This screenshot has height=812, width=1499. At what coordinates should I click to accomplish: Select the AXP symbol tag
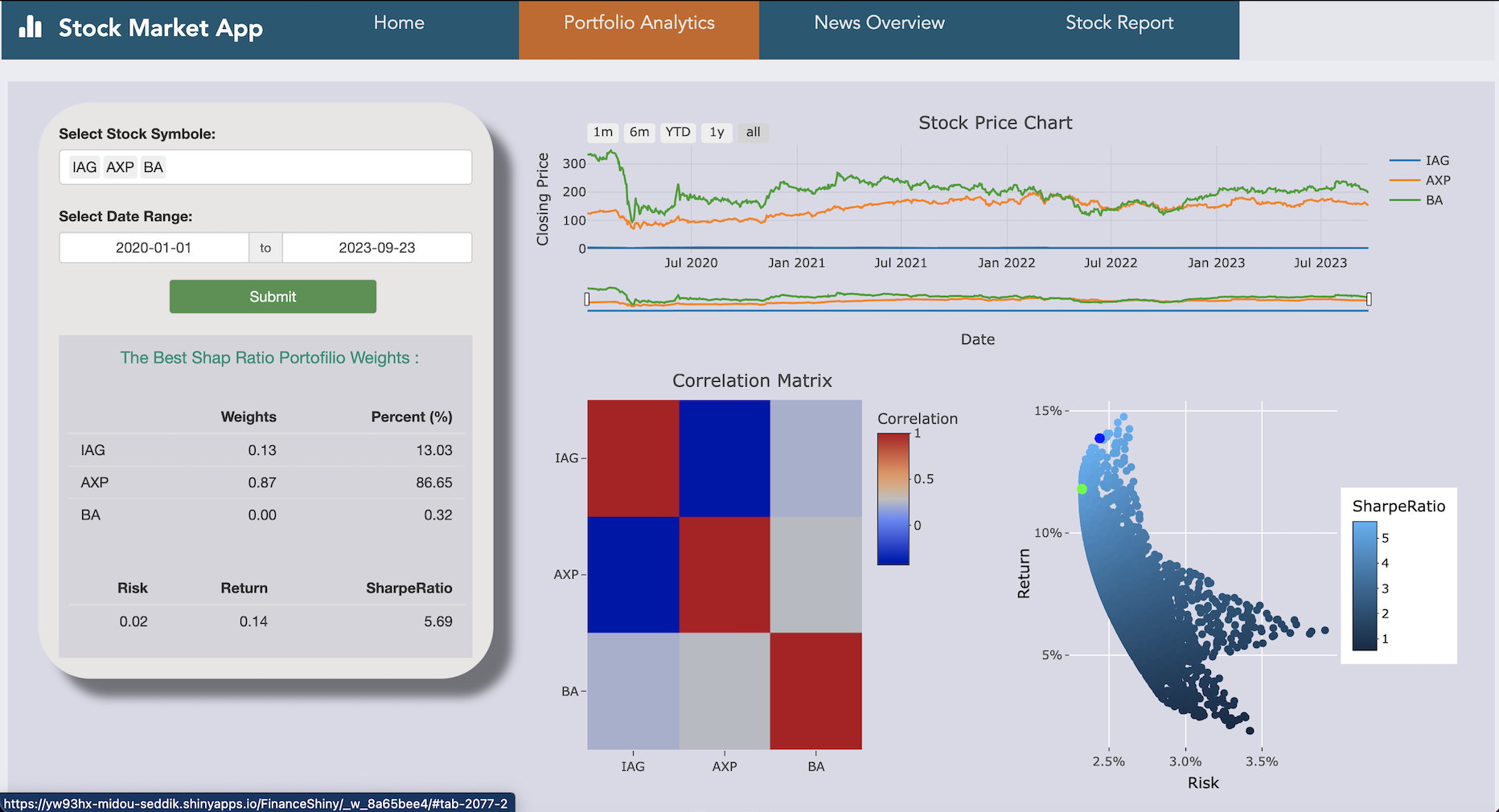pyautogui.click(x=120, y=167)
